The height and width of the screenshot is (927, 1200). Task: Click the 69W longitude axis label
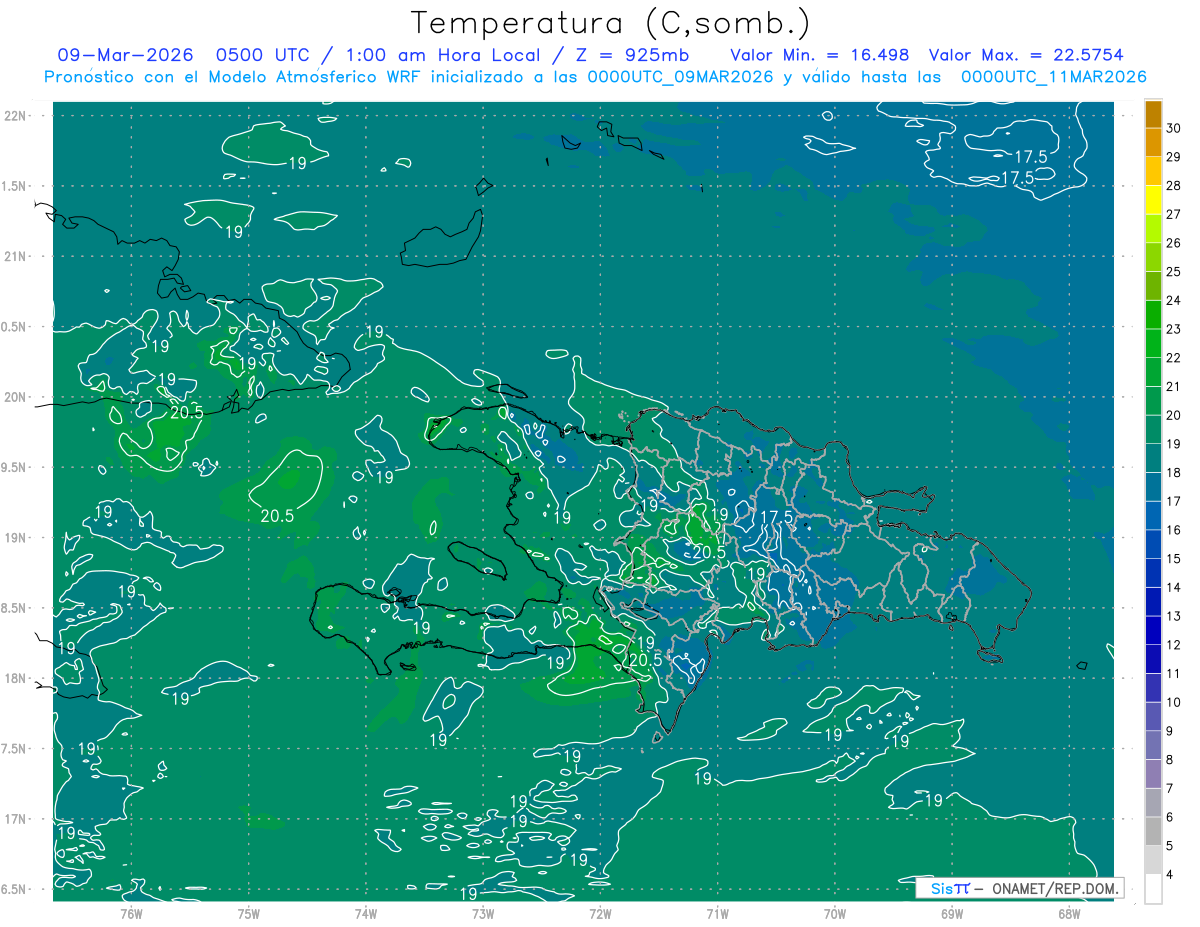(x=952, y=914)
